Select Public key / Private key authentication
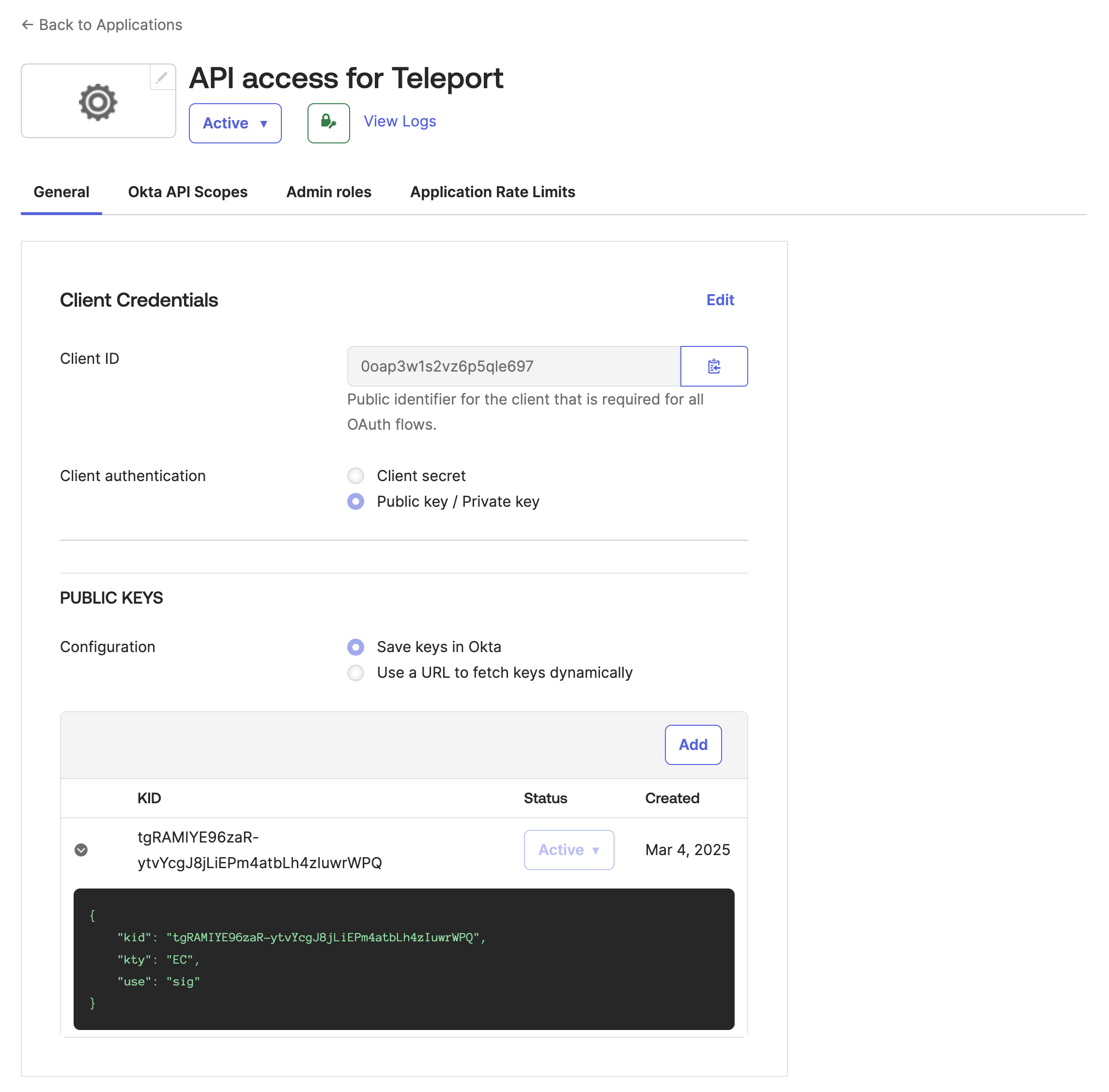The height and width of the screenshot is (1092, 1109). click(x=355, y=501)
